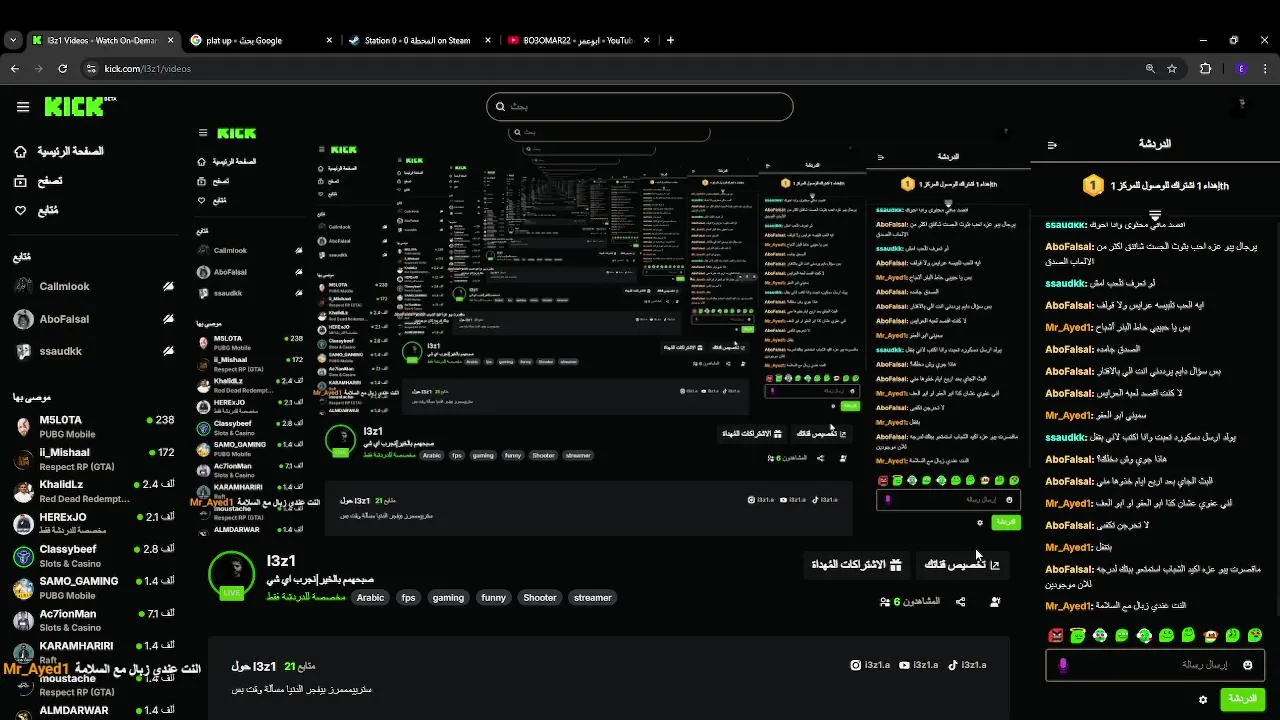This screenshot has height=720, width=1280.
Task: Open the Following (مُتابع) heart sidebar item
Action: click(36, 211)
